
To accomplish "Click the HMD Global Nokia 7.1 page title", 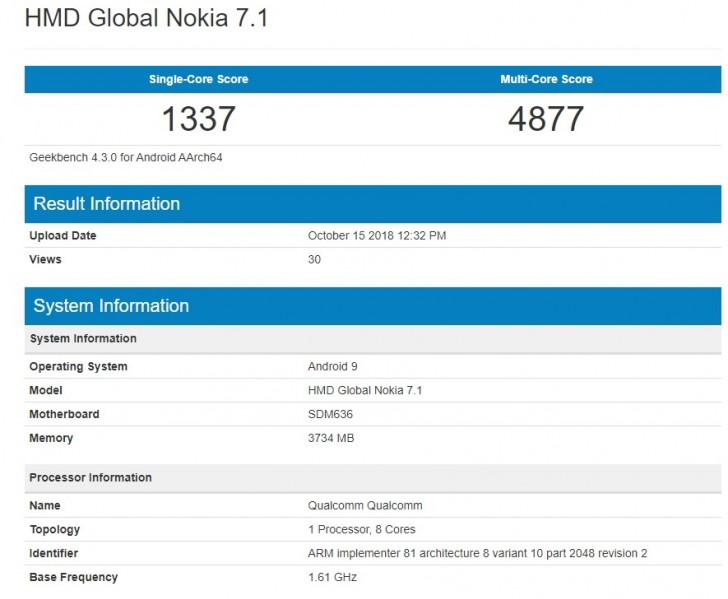I will 145,18.
